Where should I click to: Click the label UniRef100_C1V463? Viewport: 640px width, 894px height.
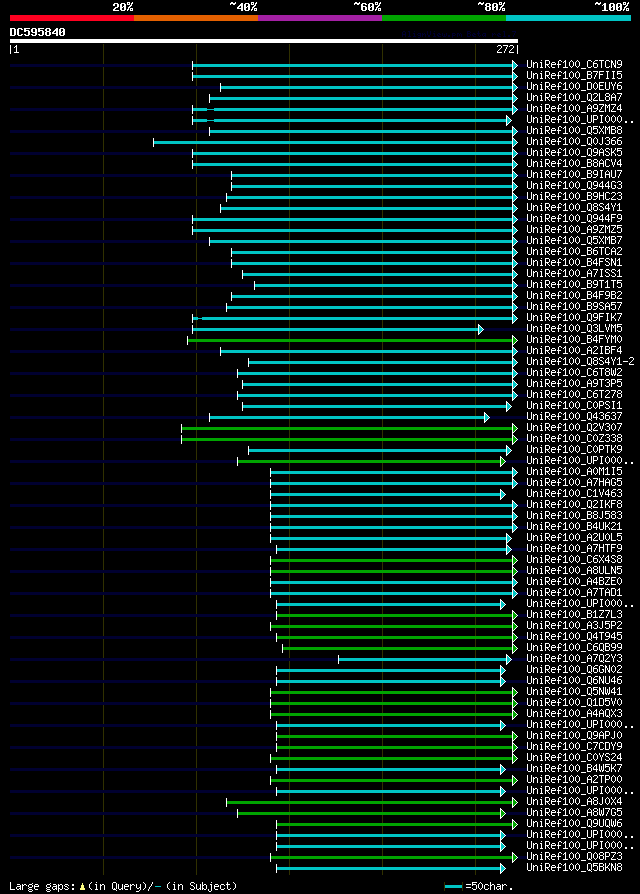tap(574, 493)
